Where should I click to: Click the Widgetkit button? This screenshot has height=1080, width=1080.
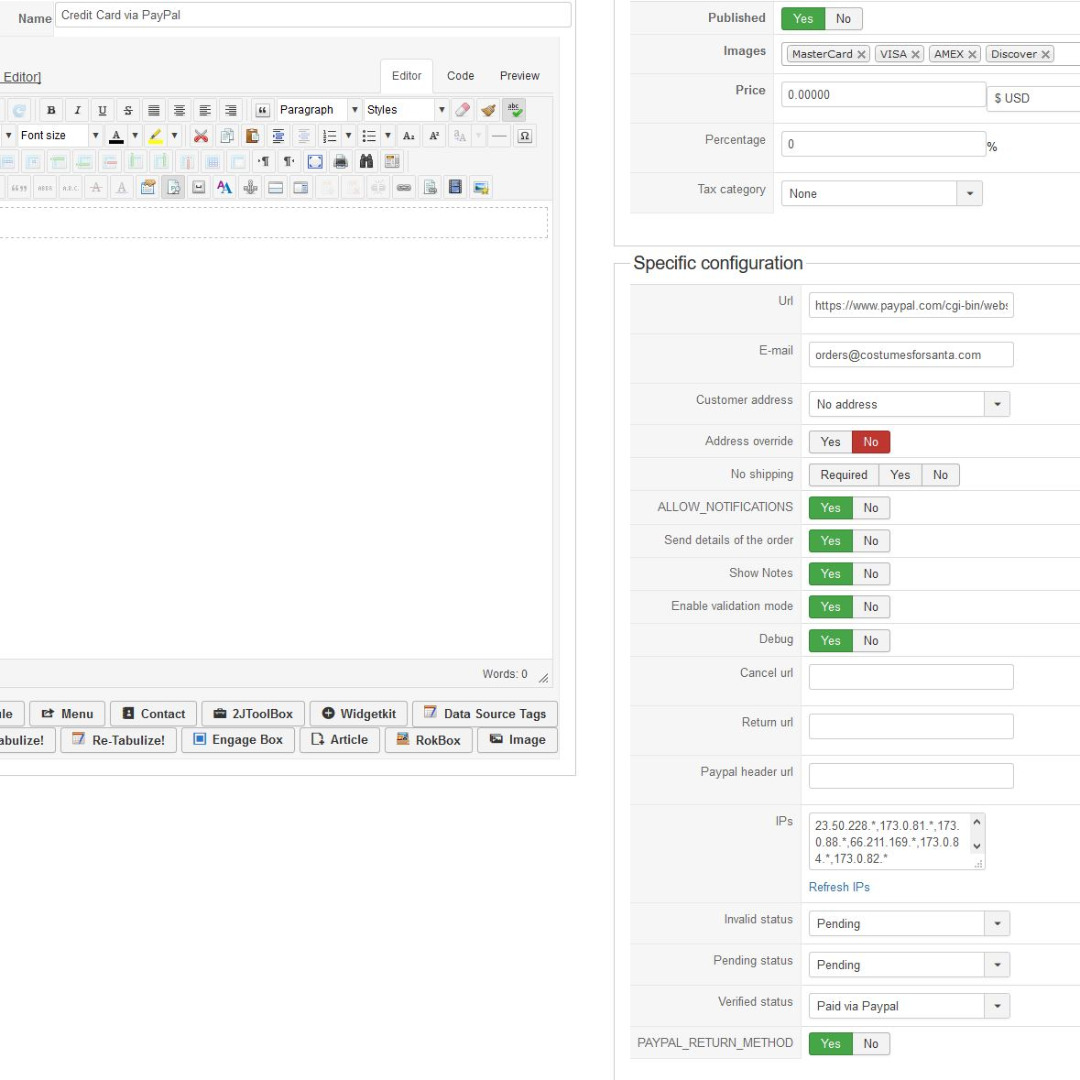[x=358, y=714]
